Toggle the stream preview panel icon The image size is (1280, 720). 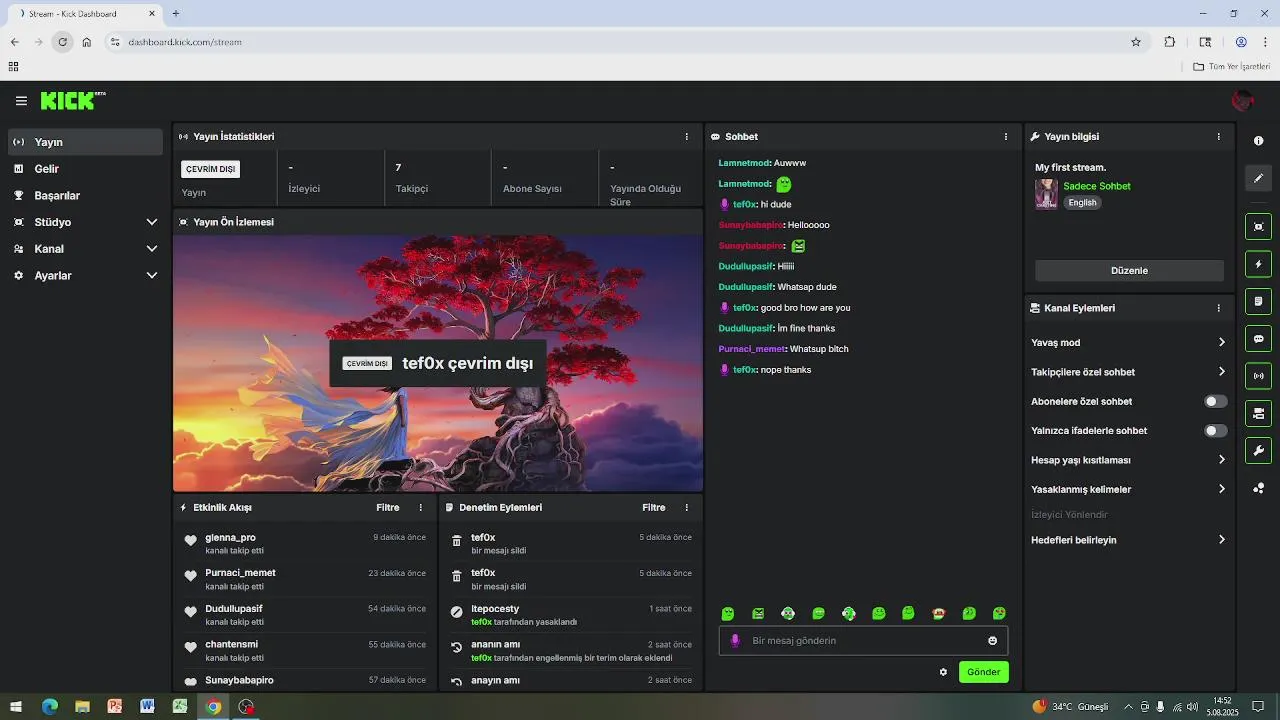(1258, 226)
